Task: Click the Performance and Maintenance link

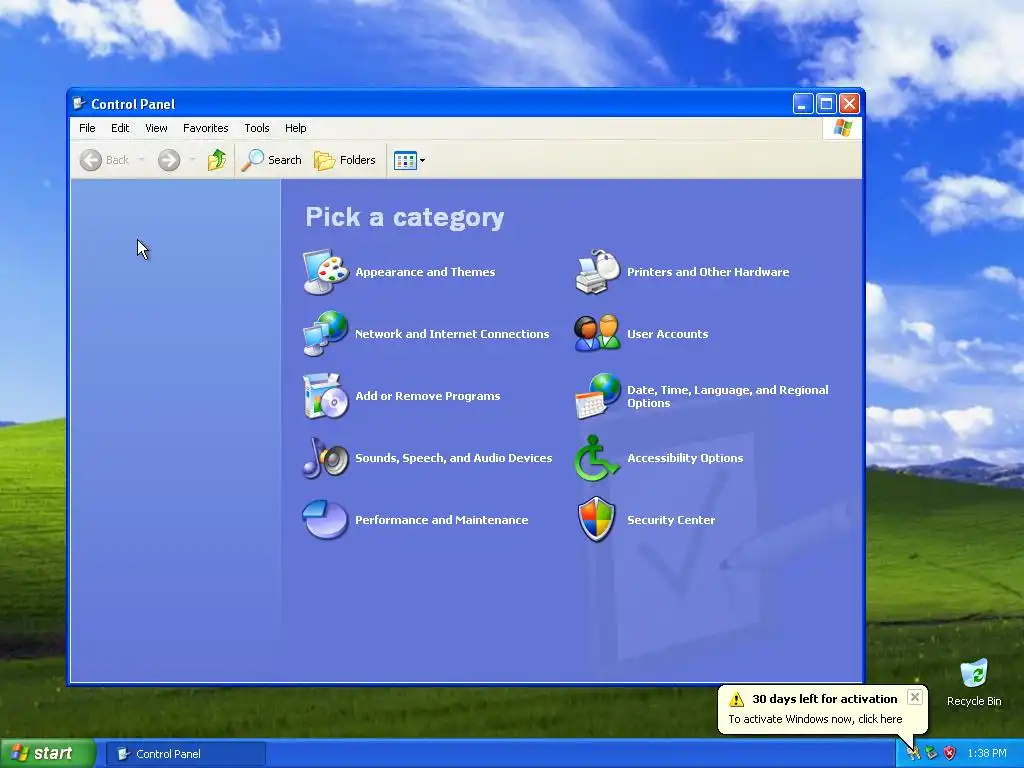Action: click(x=441, y=520)
